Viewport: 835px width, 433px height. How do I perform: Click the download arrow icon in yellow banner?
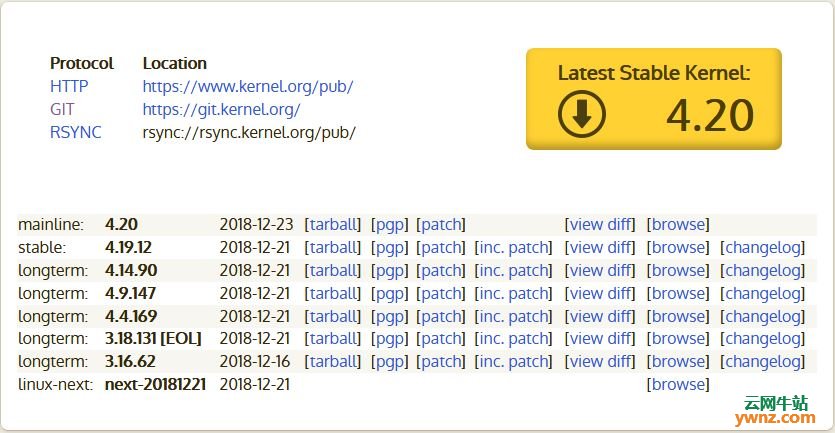tap(582, 114)
